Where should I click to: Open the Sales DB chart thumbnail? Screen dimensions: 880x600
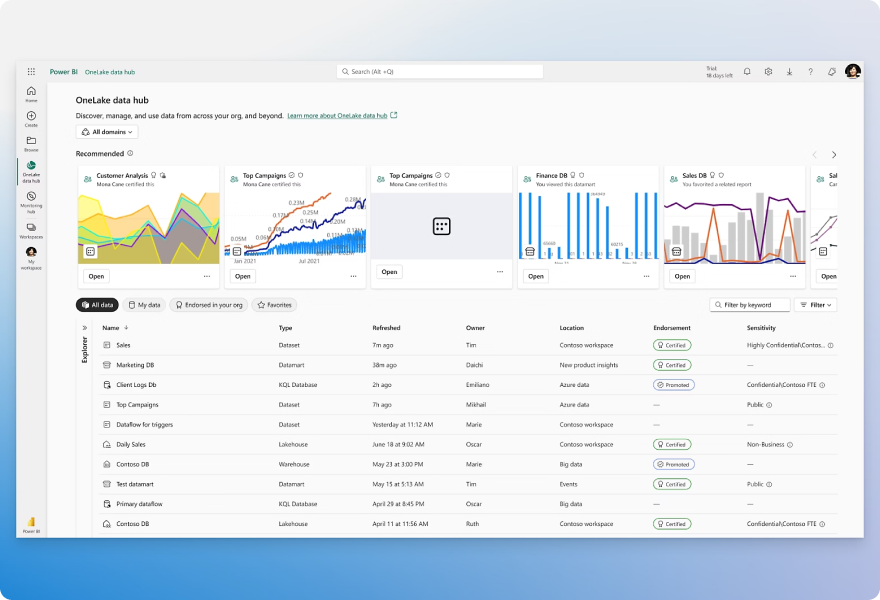click(735, 227)
